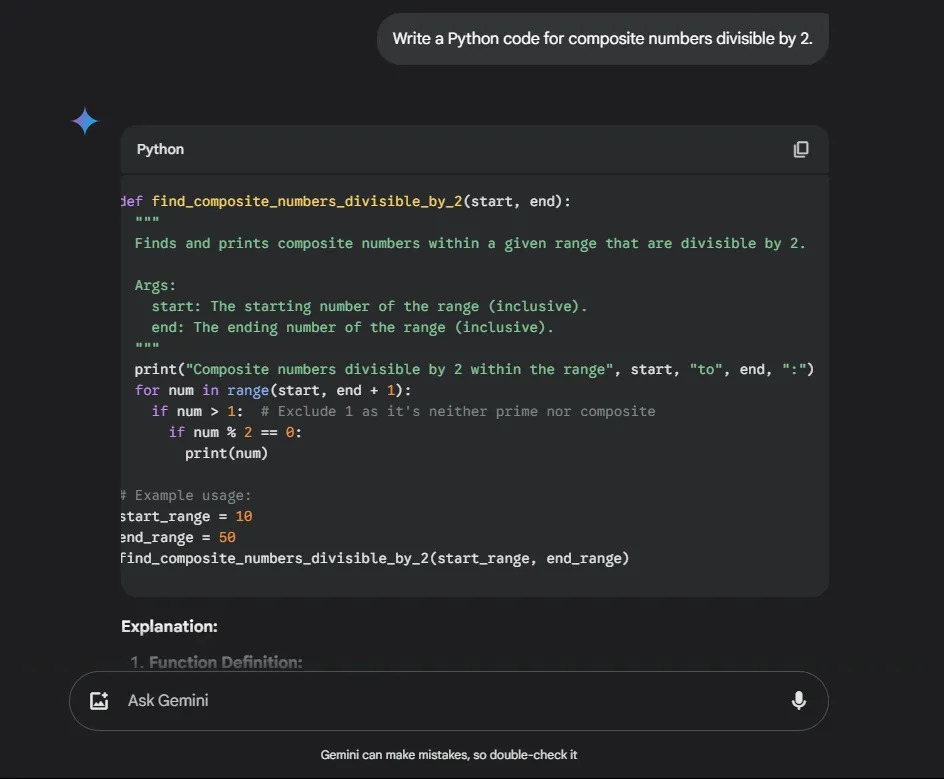Click the 'end_range = 50' line

coord(178,537)
